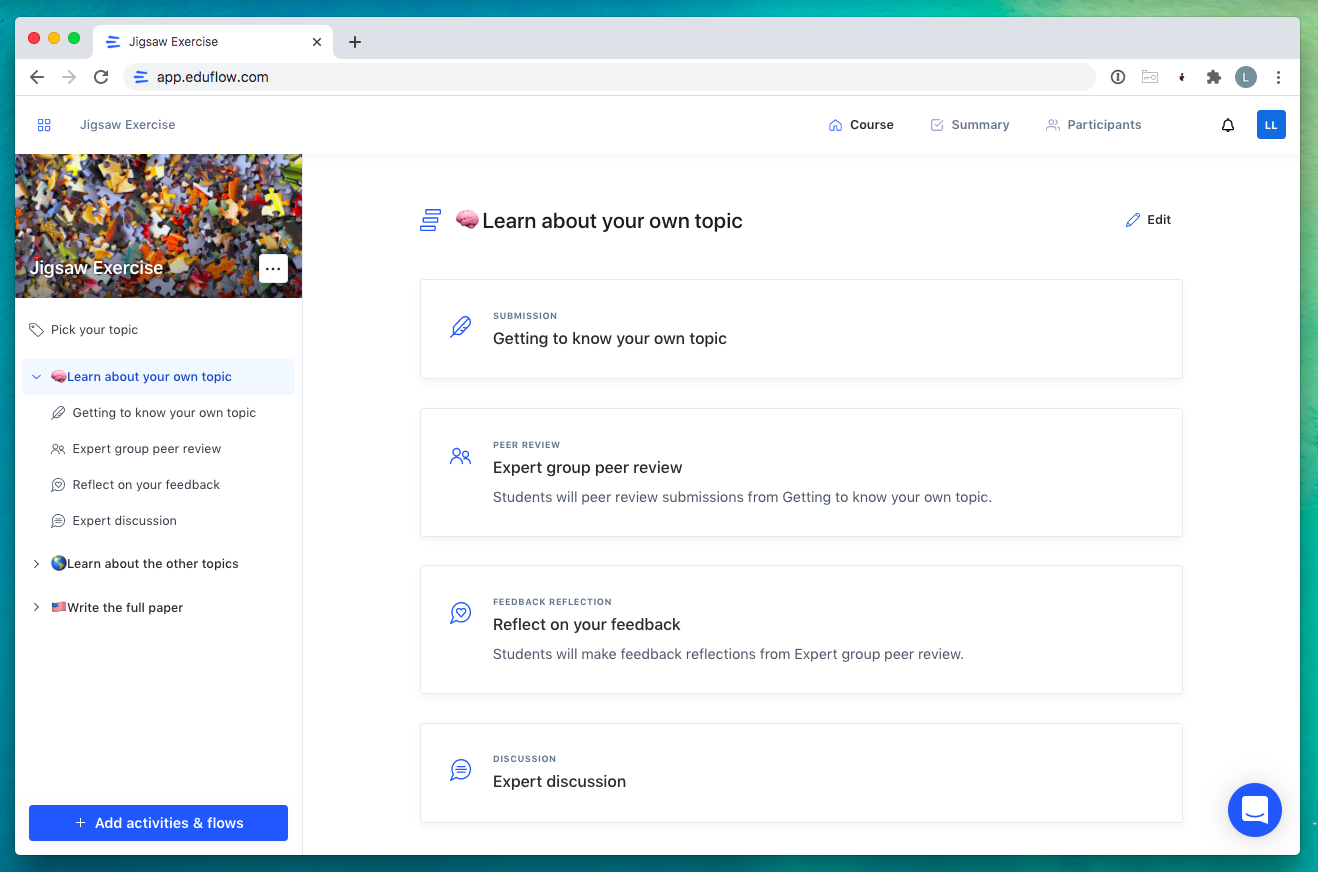Go back in browser history
Image resolution: width=1318 pixels, height=872 pixels.
pyautogui.click(x=37, y=77)
